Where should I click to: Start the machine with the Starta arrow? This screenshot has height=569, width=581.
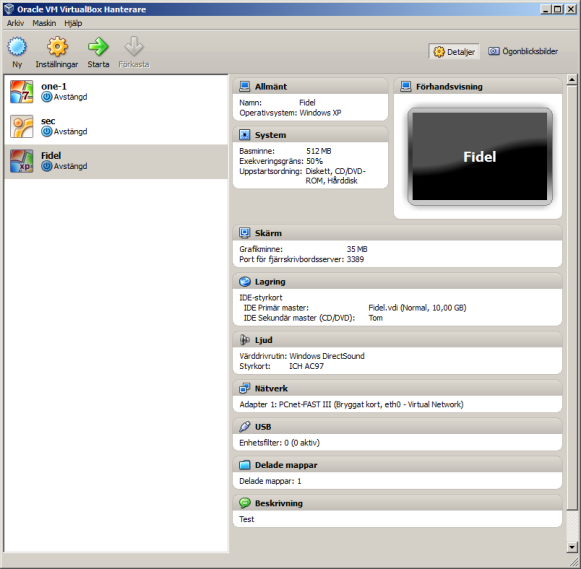coord(98,47)
